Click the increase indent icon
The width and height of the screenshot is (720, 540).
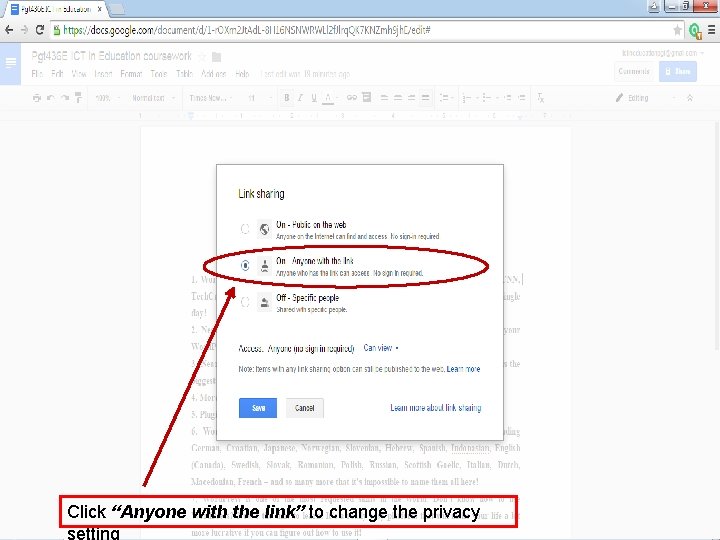522,98
